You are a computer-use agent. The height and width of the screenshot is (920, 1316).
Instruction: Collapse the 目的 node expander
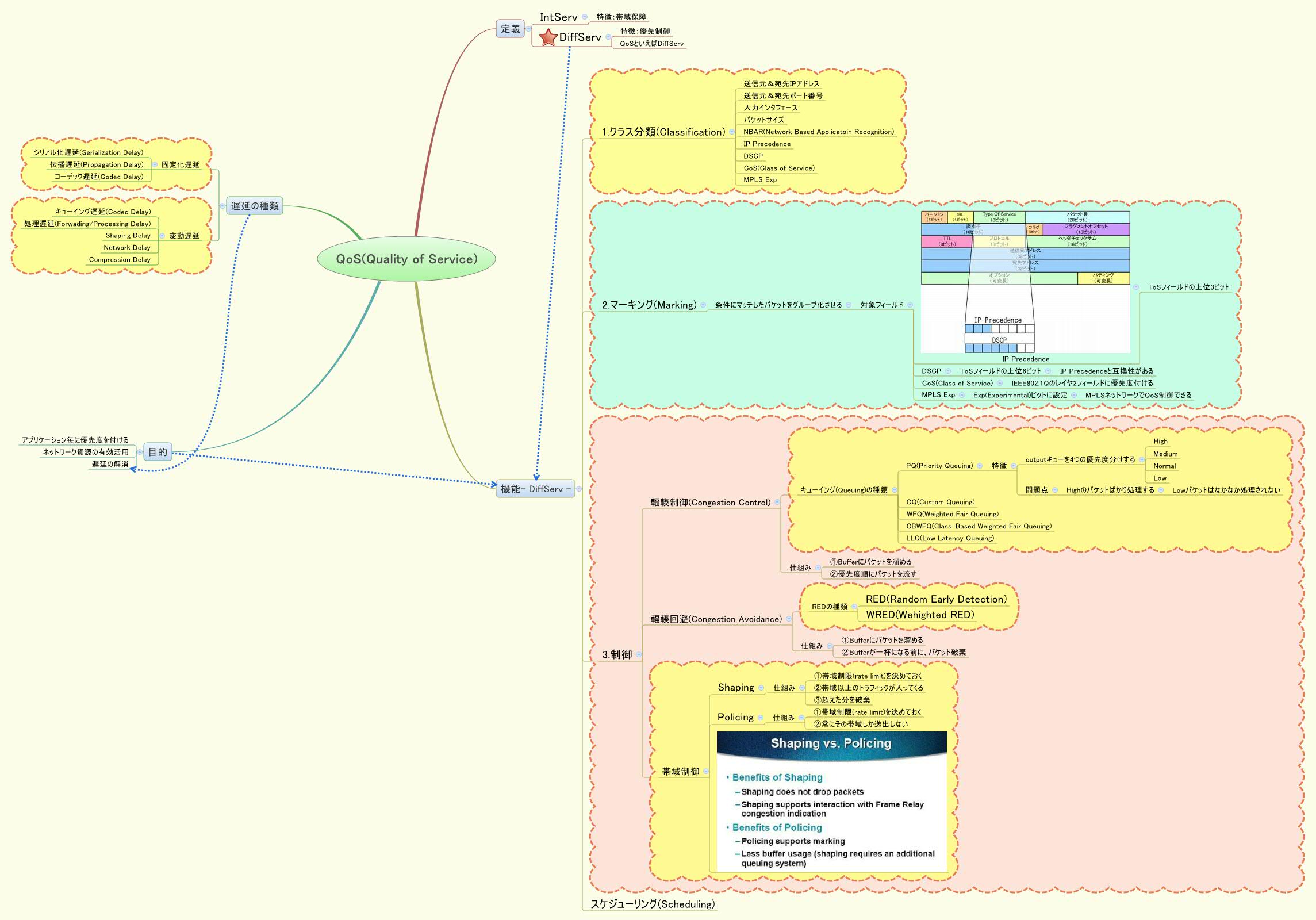(x=140, y=452)
